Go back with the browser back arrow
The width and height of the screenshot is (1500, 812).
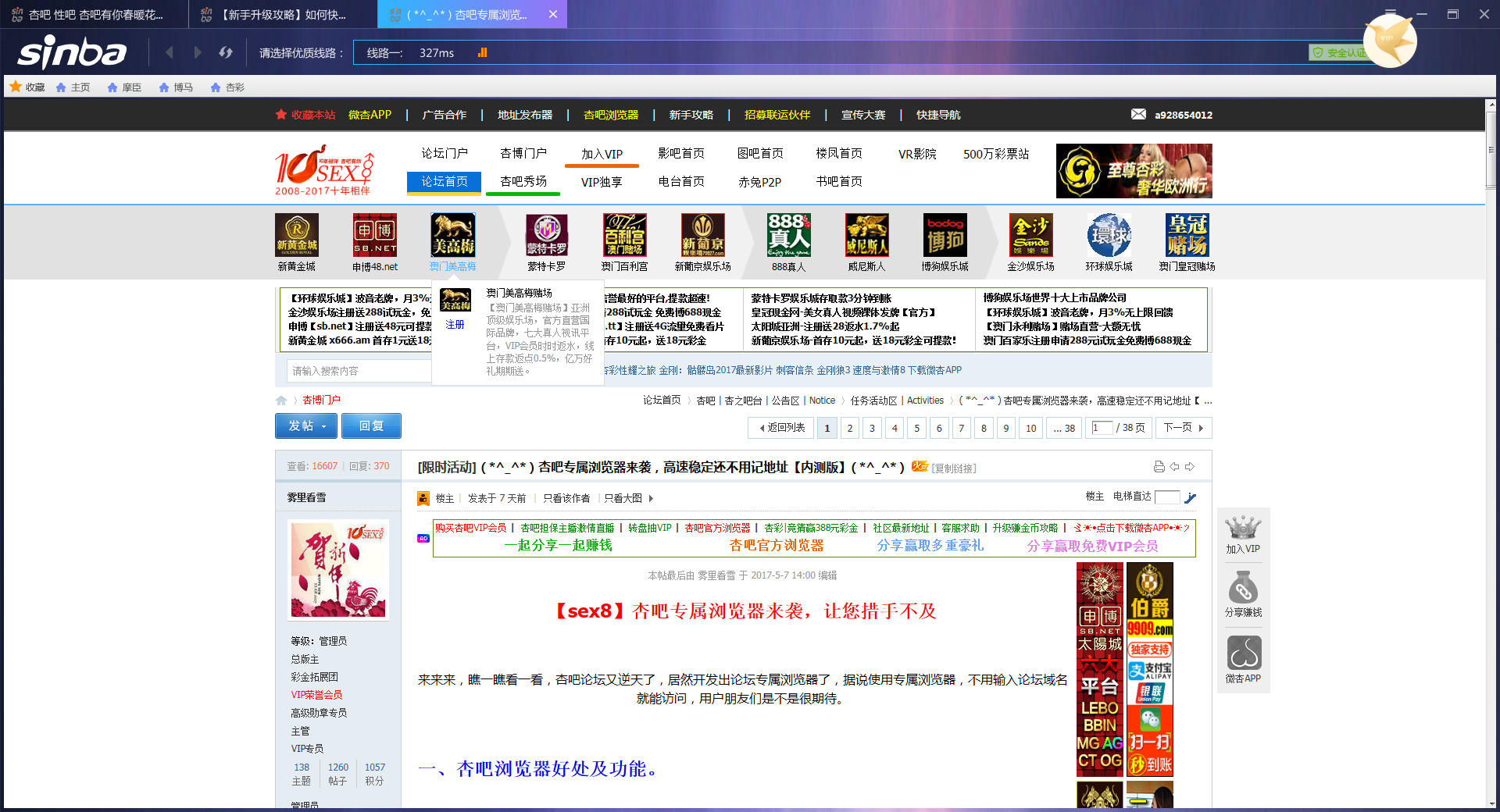170,52
